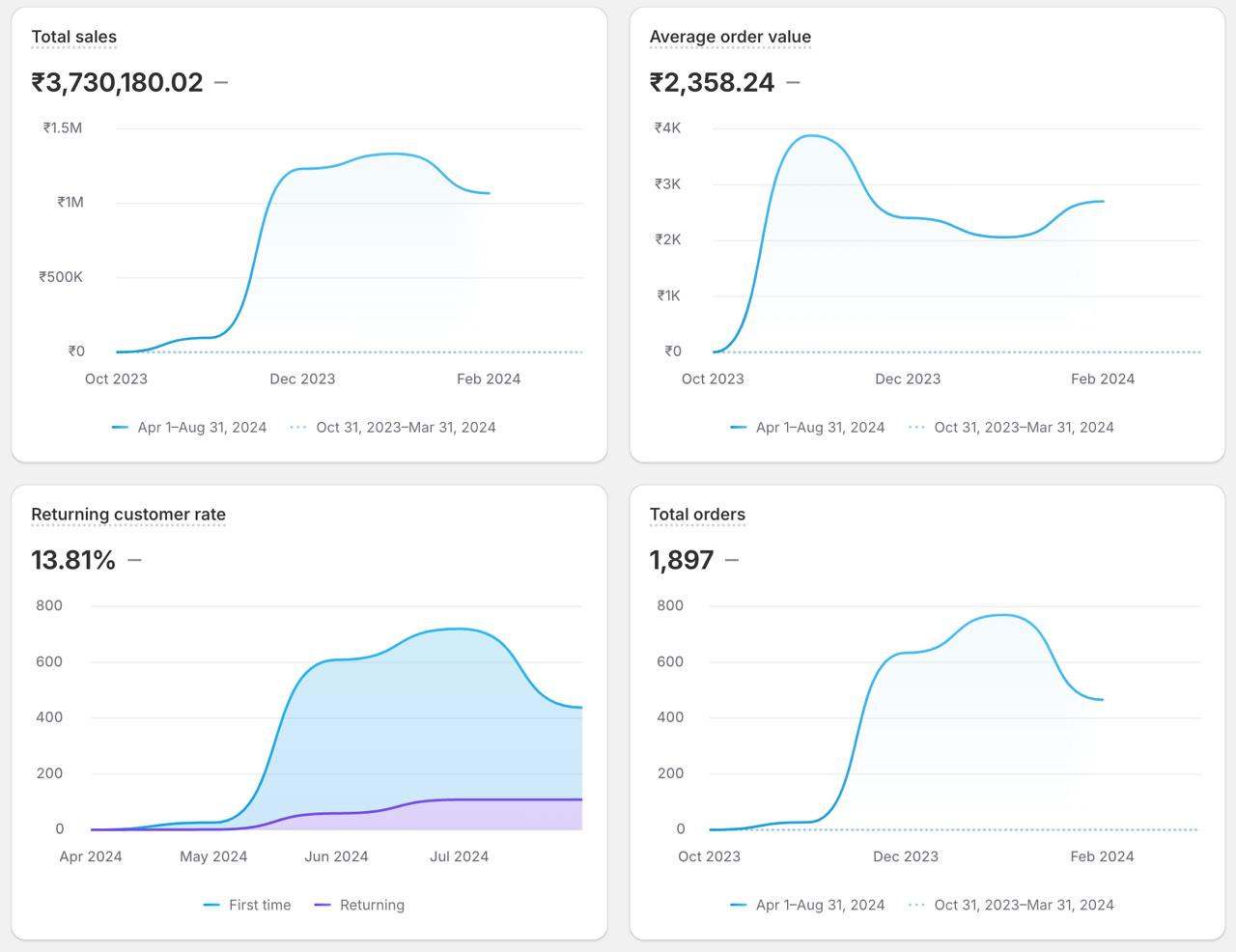Click the dash indicator beside 13.81%

tap(134, 560)
